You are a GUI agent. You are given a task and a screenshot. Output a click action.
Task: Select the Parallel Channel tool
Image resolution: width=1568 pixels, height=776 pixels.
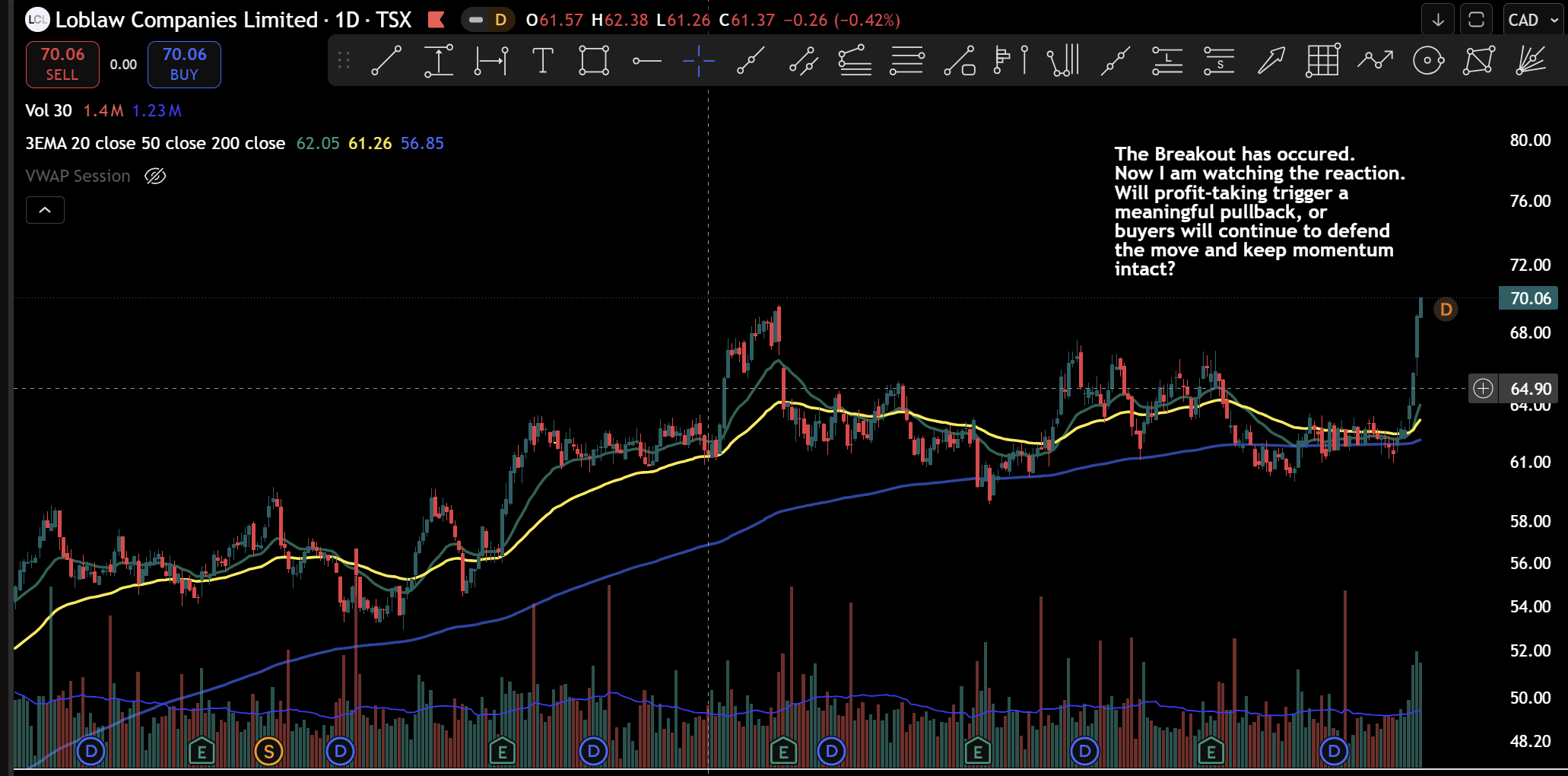[x=803, y=61]
